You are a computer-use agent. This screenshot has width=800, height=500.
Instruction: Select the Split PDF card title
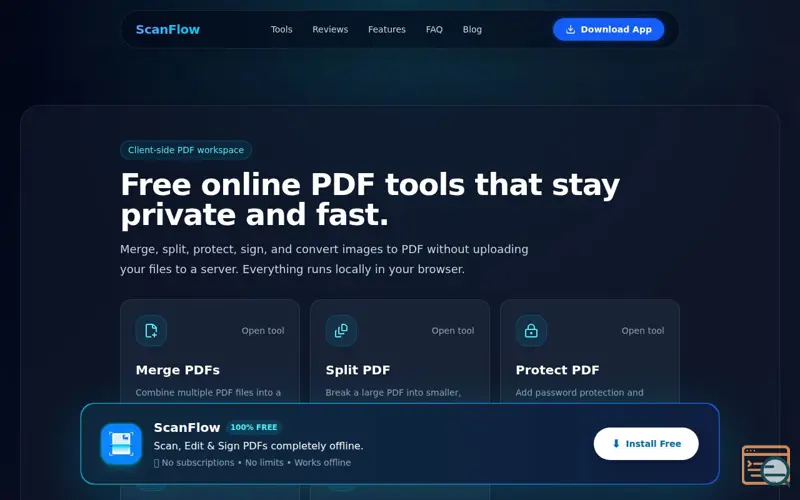358,370
